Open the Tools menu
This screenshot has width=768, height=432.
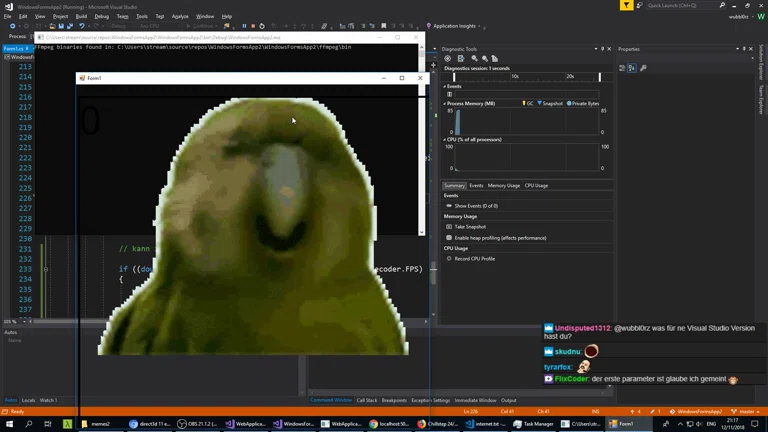point(142,16)
